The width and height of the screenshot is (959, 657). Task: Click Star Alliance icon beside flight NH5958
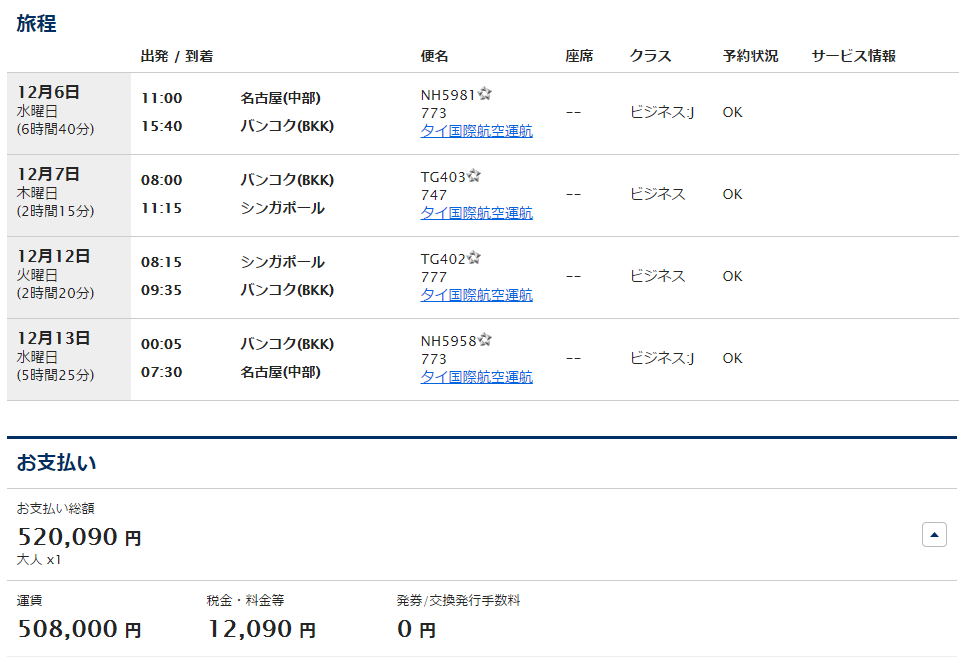[485, 340]
